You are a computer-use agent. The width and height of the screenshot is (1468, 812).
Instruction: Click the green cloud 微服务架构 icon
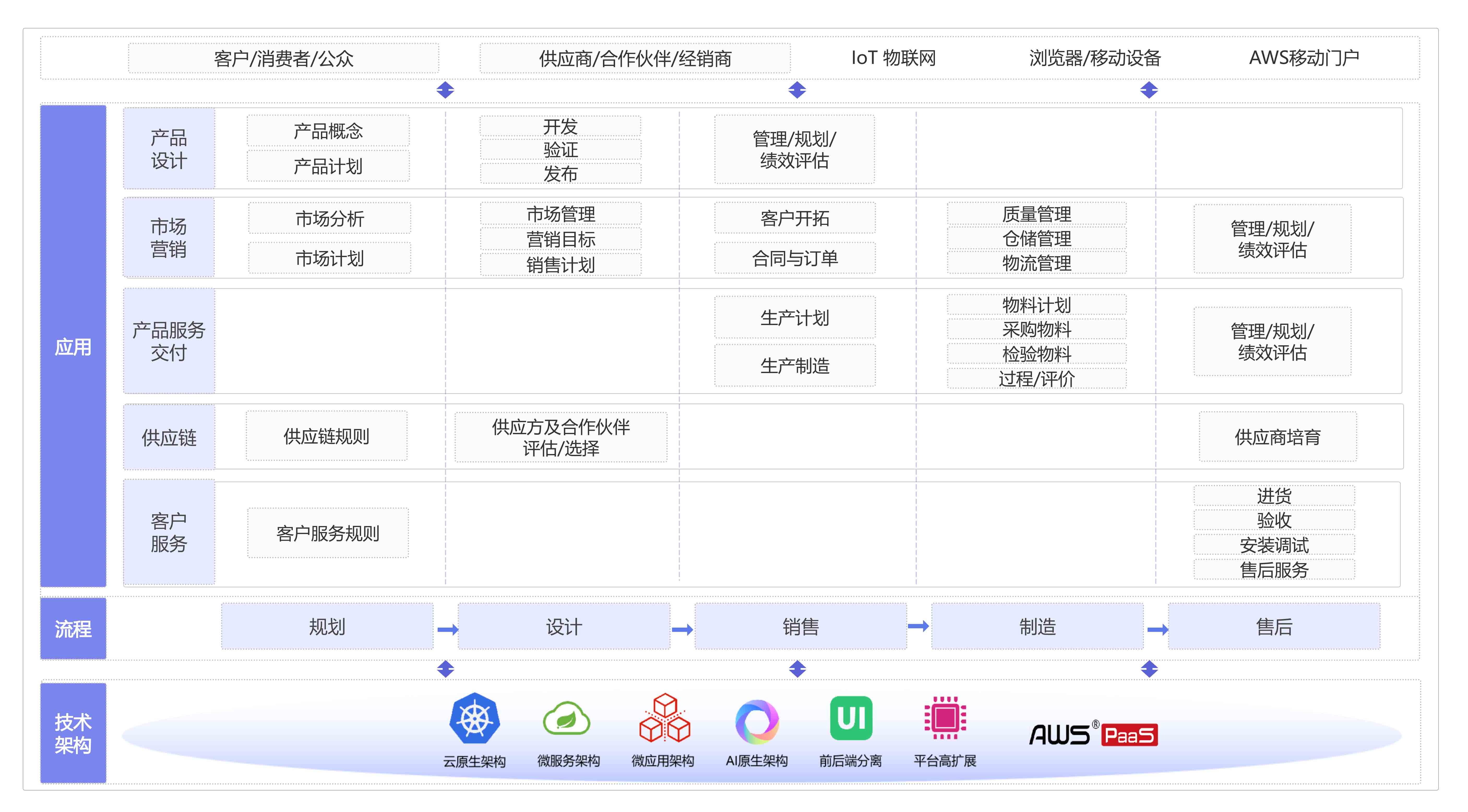pyautogui.click(x=566, y=719)
